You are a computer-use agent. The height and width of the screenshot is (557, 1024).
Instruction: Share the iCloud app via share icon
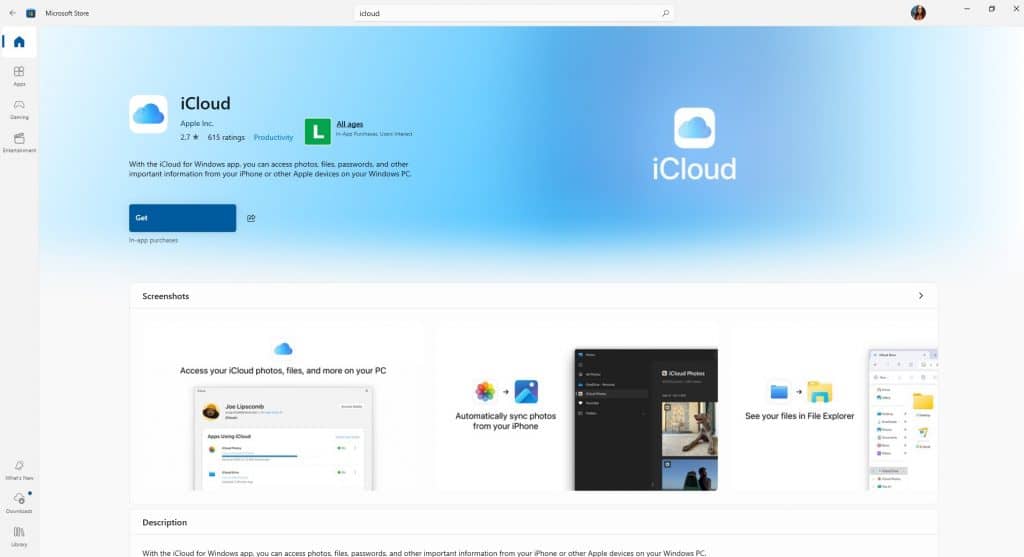pos(251,218)
